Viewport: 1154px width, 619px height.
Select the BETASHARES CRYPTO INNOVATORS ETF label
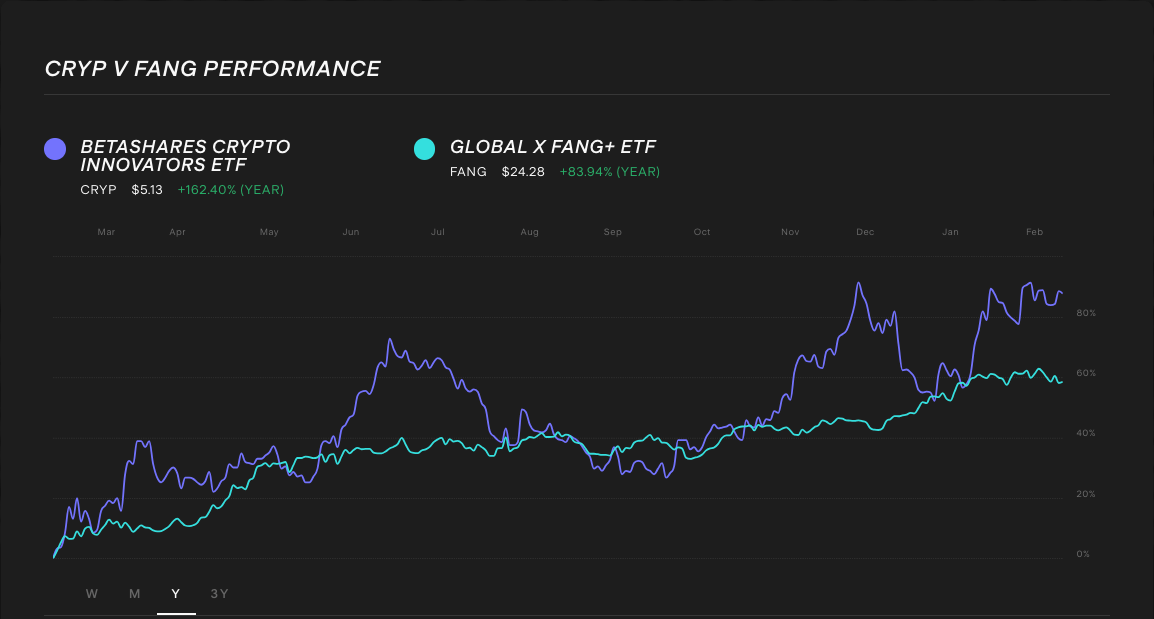click(x=185, y=157)
